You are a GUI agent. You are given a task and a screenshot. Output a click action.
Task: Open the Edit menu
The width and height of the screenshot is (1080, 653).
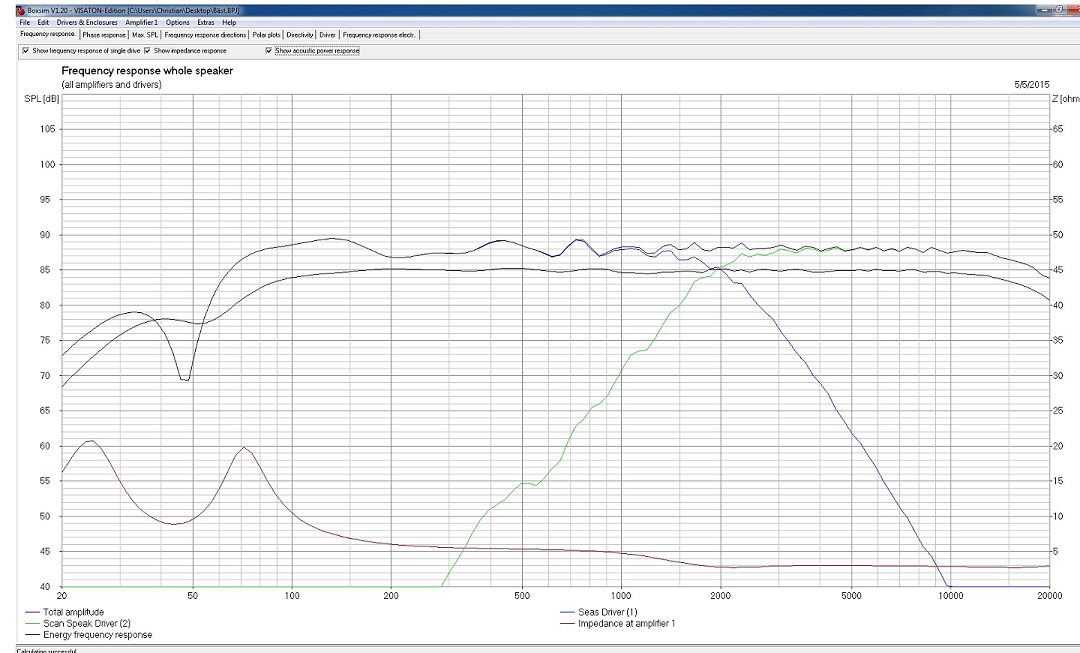point(43,23)
